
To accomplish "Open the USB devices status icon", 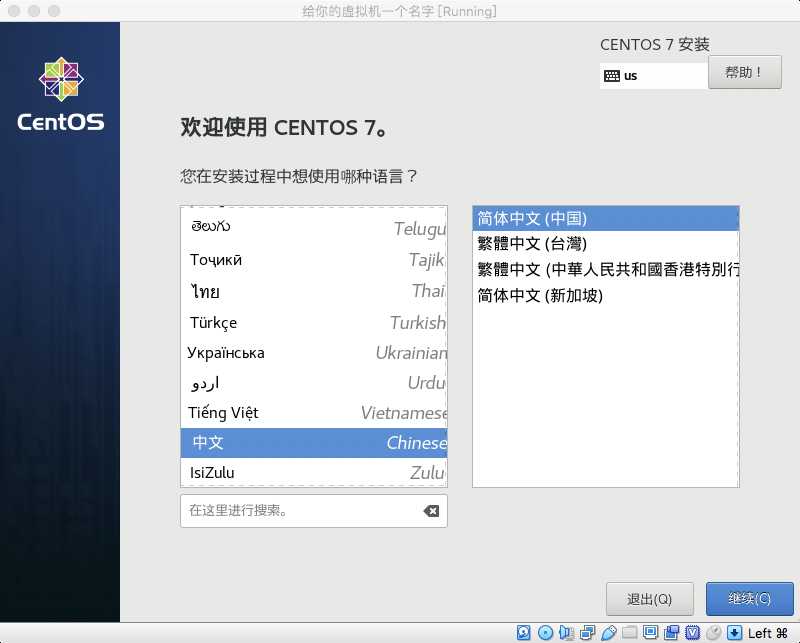I will coord(609,633).
